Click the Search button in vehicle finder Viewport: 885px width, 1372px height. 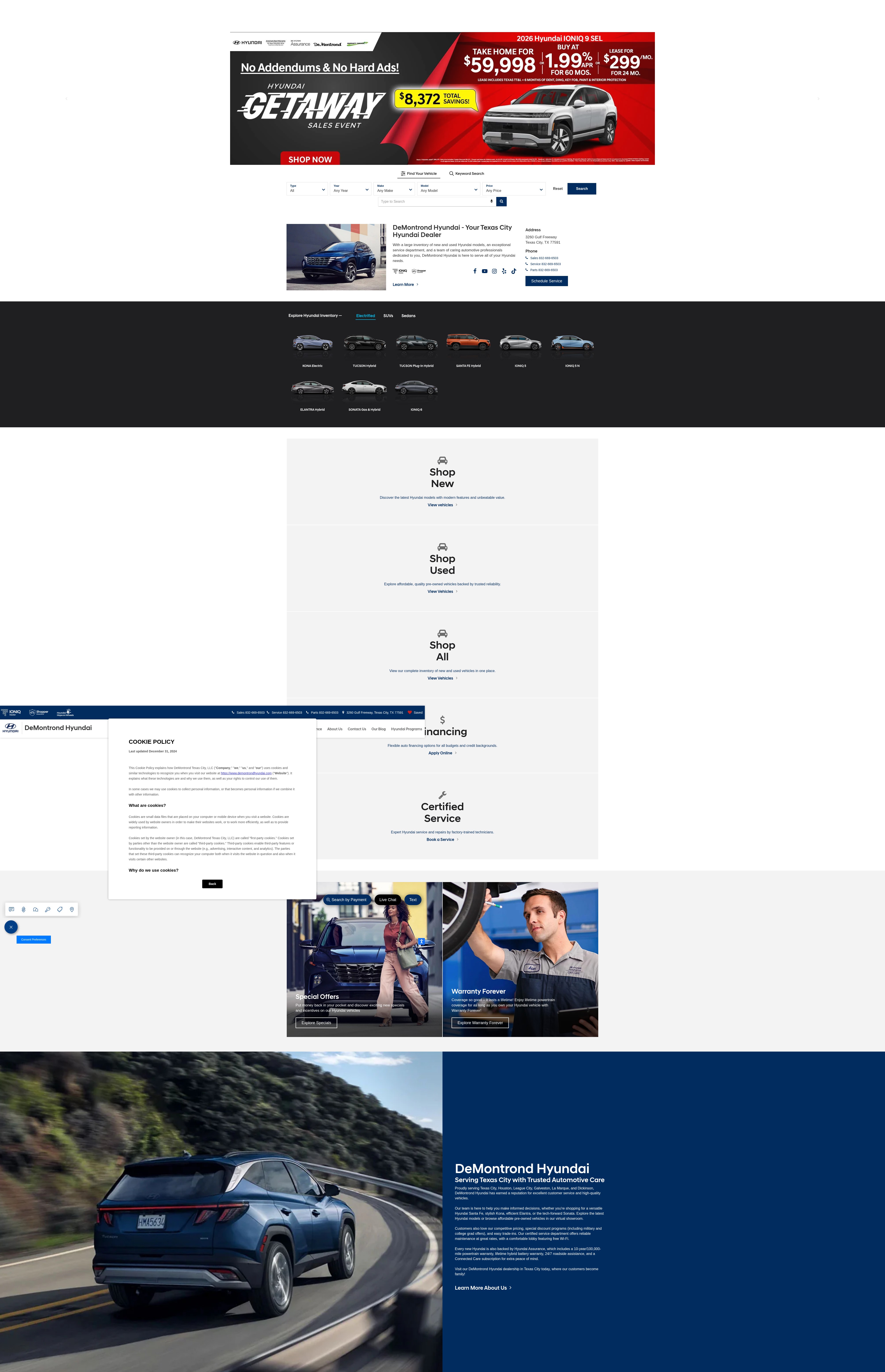582,189
